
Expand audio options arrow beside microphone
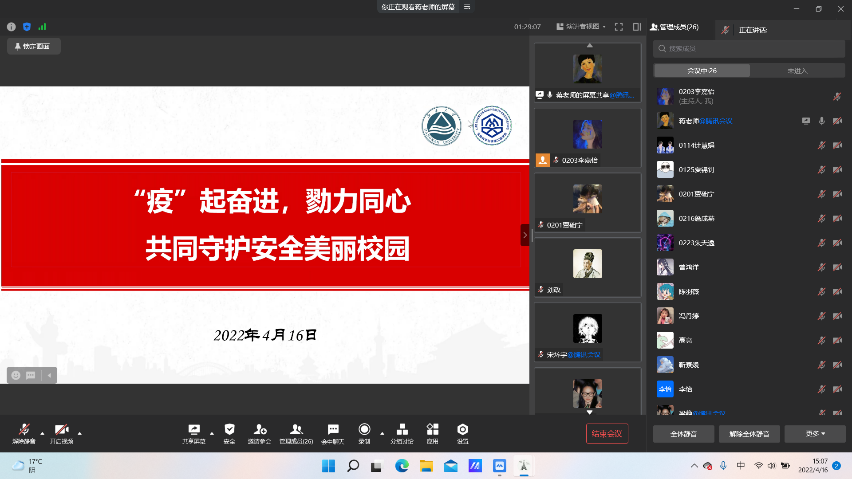point(42,433)
